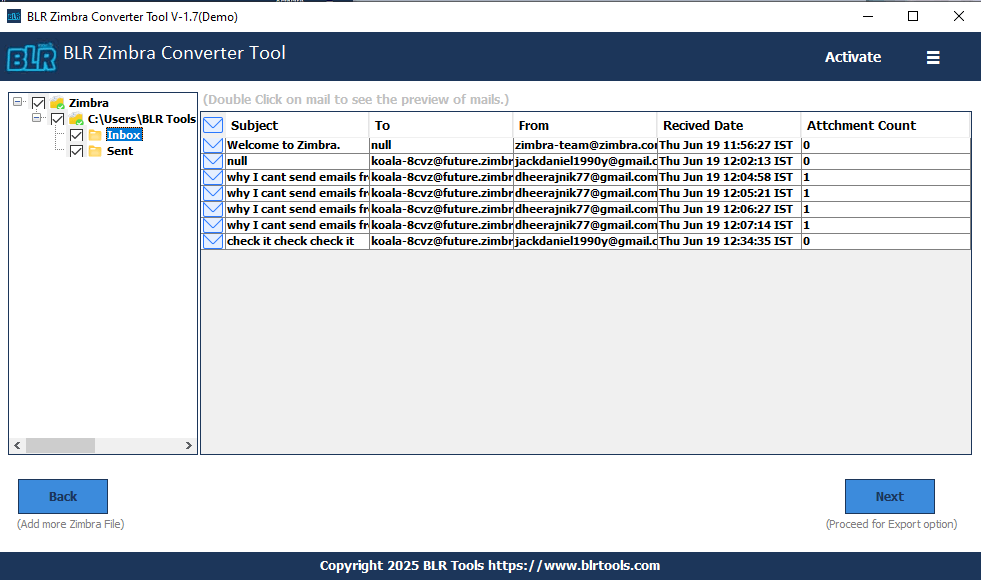Uncheck the Inbox folder checkbox

[76, 134]
